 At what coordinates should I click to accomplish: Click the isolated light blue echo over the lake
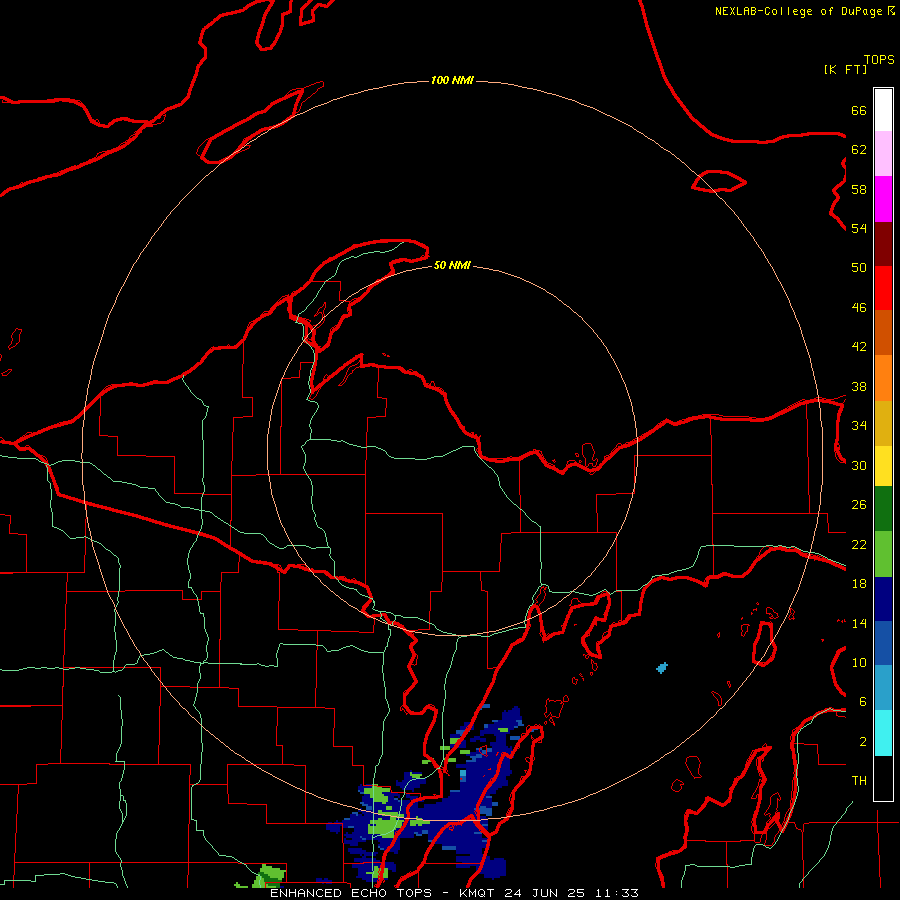tap(662, 668)
